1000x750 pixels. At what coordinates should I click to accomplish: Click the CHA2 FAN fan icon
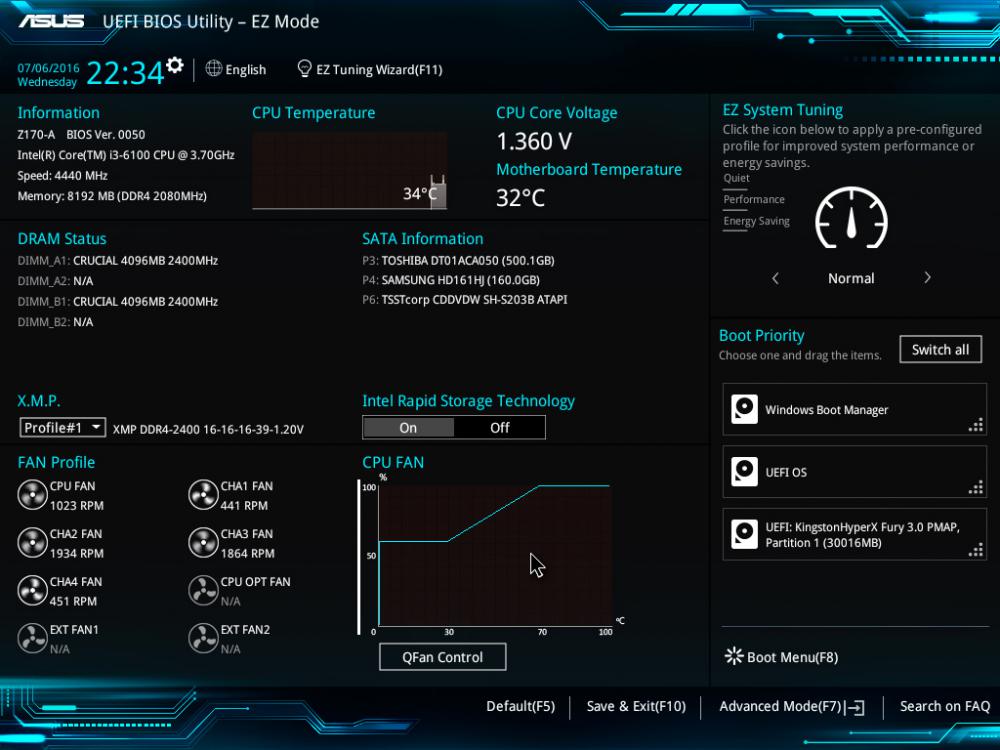tap(32, 543)
